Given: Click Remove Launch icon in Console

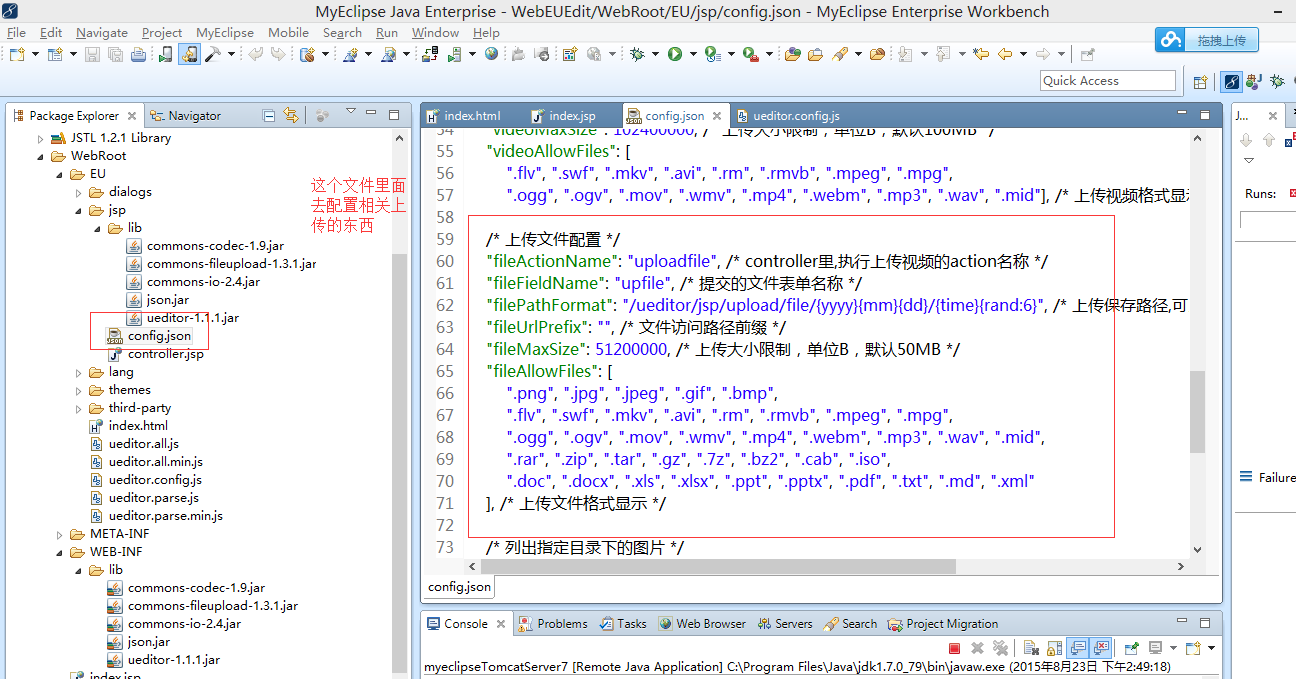Looking at the screenshot, I should coord(977,648).
